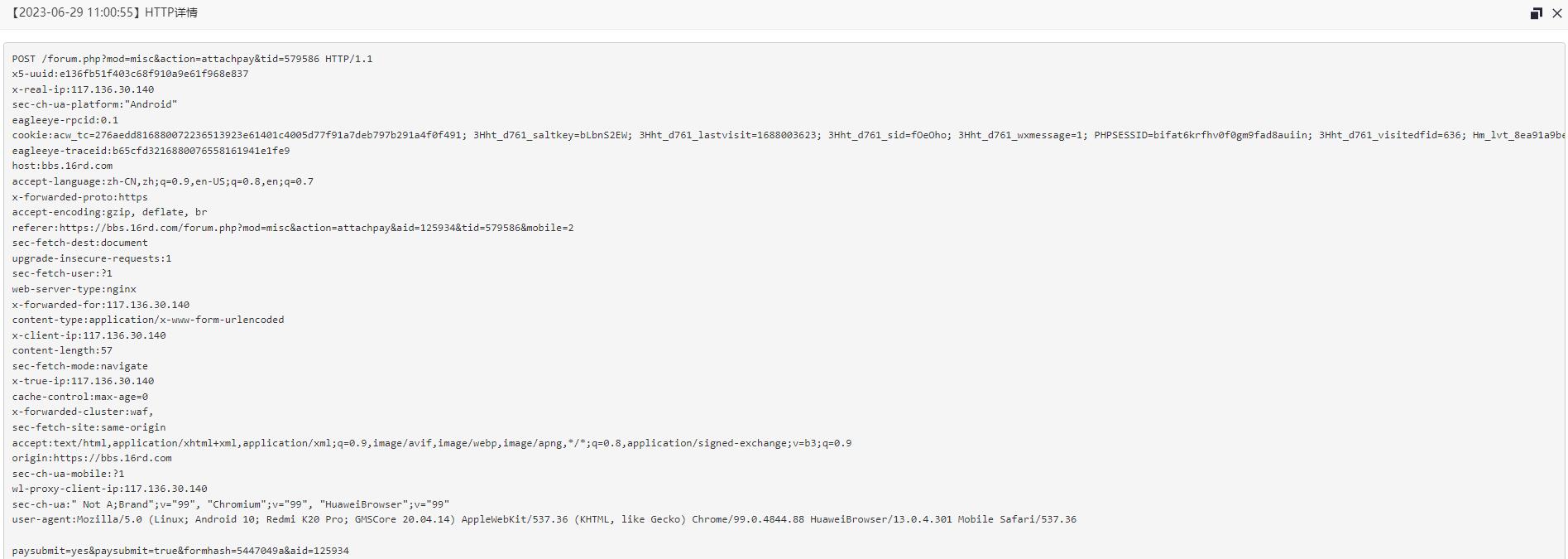Viewport: 1568px width, 559px height.
Task: Click the web-server-type:nginx line
Action: tap(74, 289)
